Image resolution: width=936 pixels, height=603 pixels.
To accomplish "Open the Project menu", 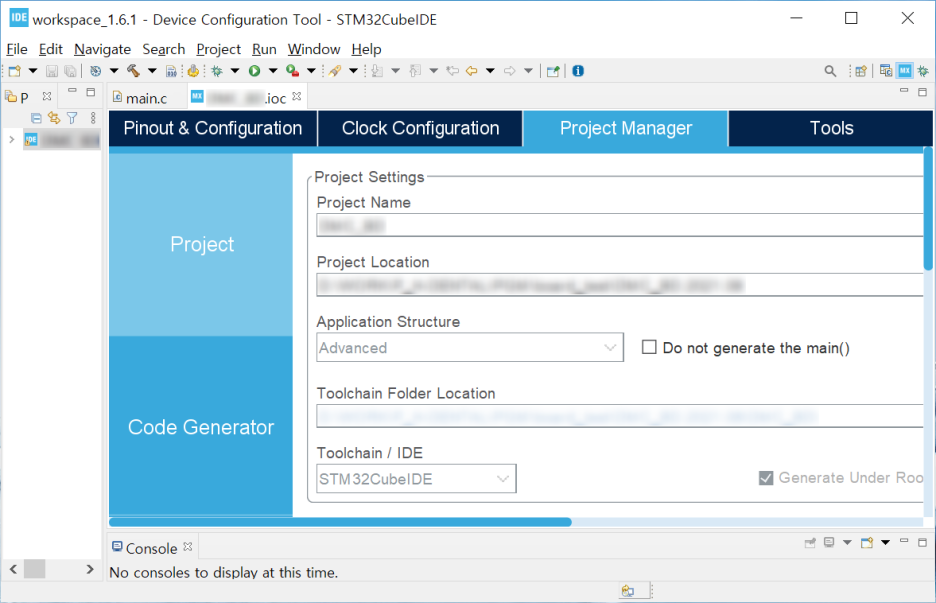I will [x=218, y=49].
